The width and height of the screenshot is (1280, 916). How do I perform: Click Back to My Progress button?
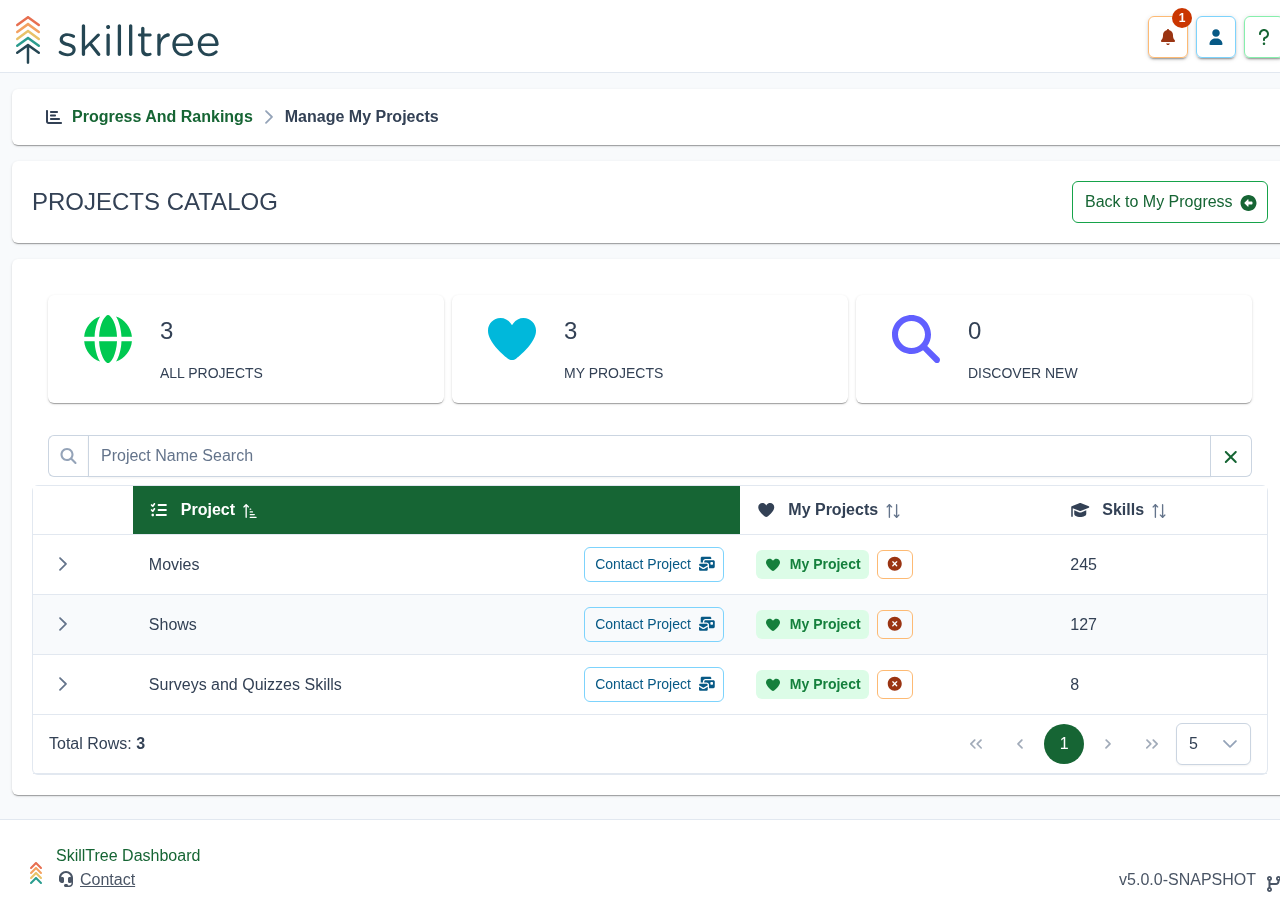[1169, 202]
